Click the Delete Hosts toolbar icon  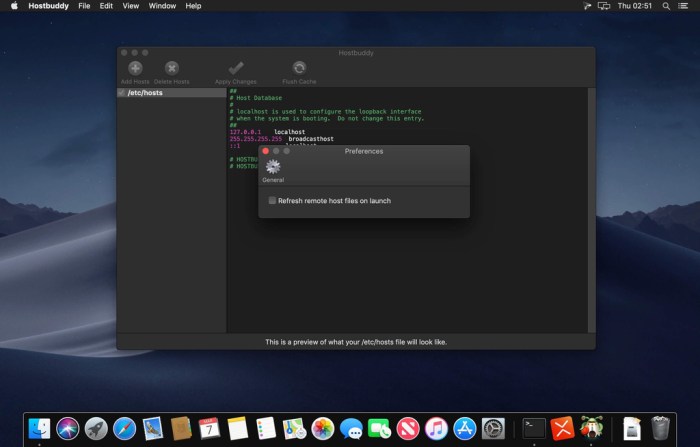pos(172,68)
